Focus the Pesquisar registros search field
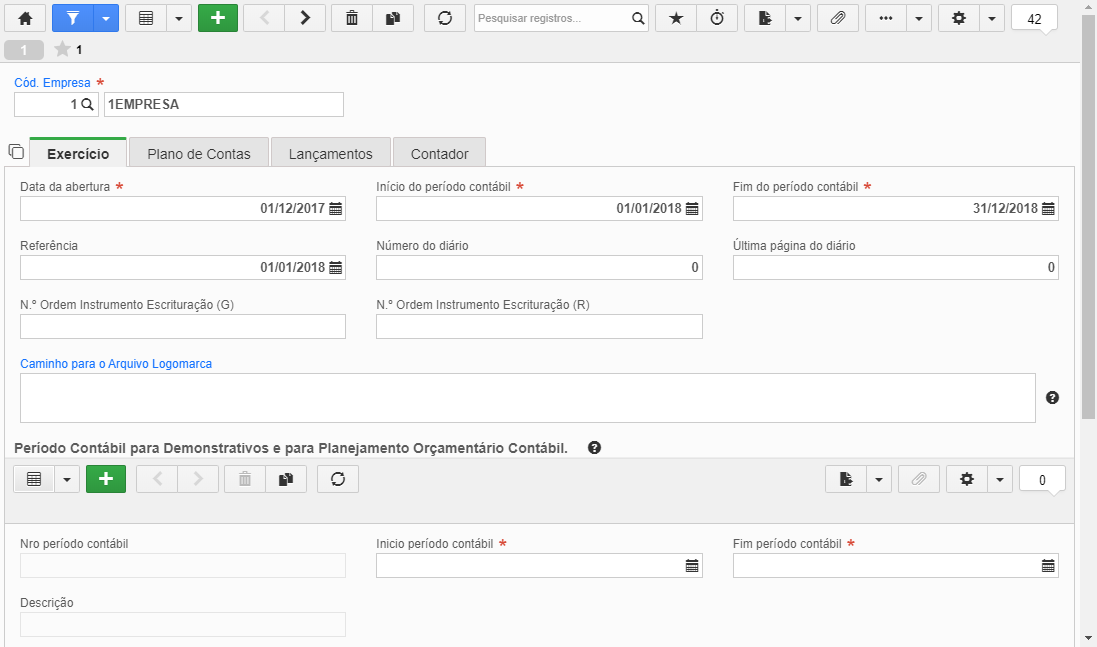The image size is (1097, 647). coord(553,18)
